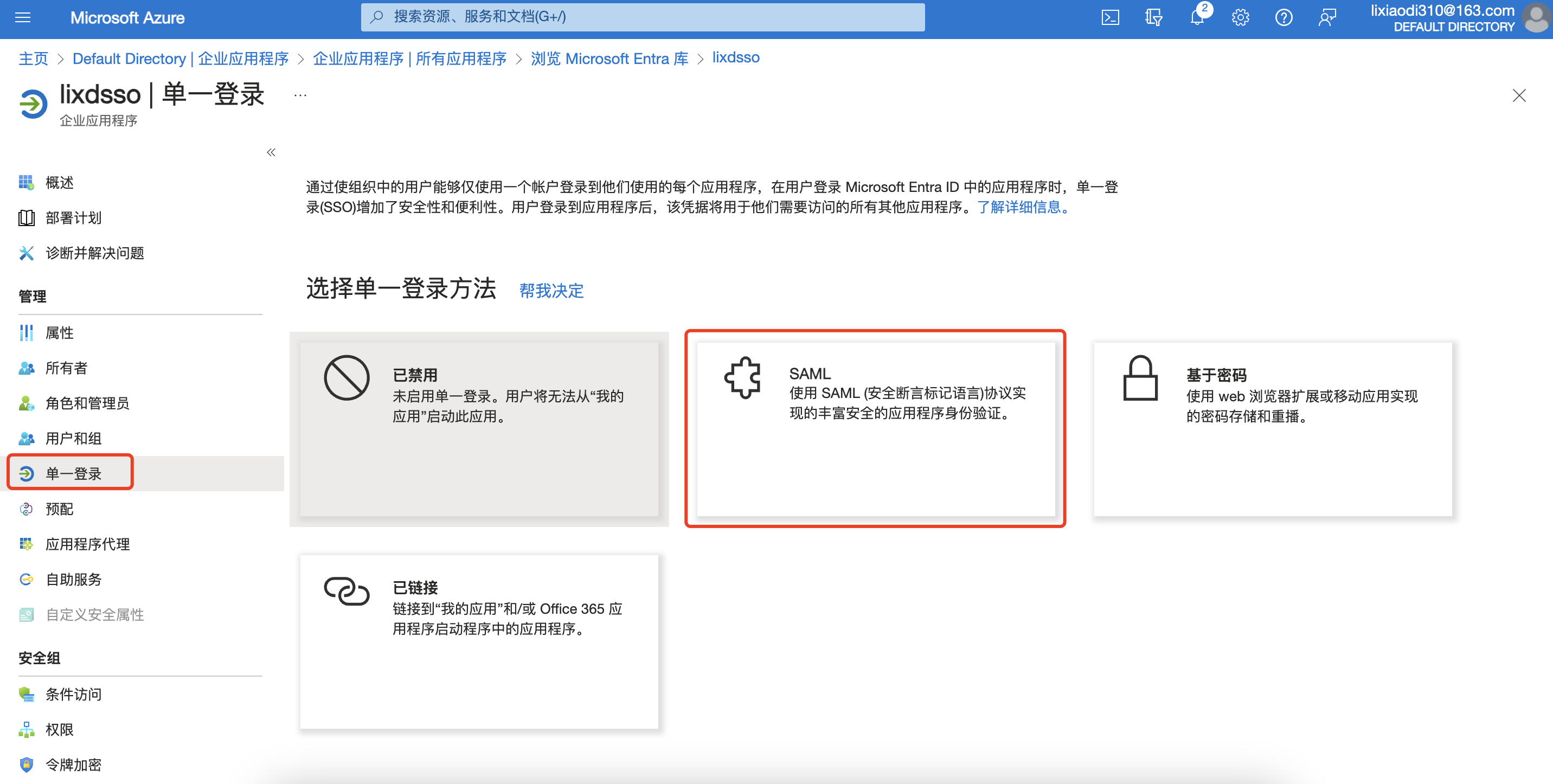Click the 部署计划 book icon
The image size is (1553, 784).
point(26,217)
